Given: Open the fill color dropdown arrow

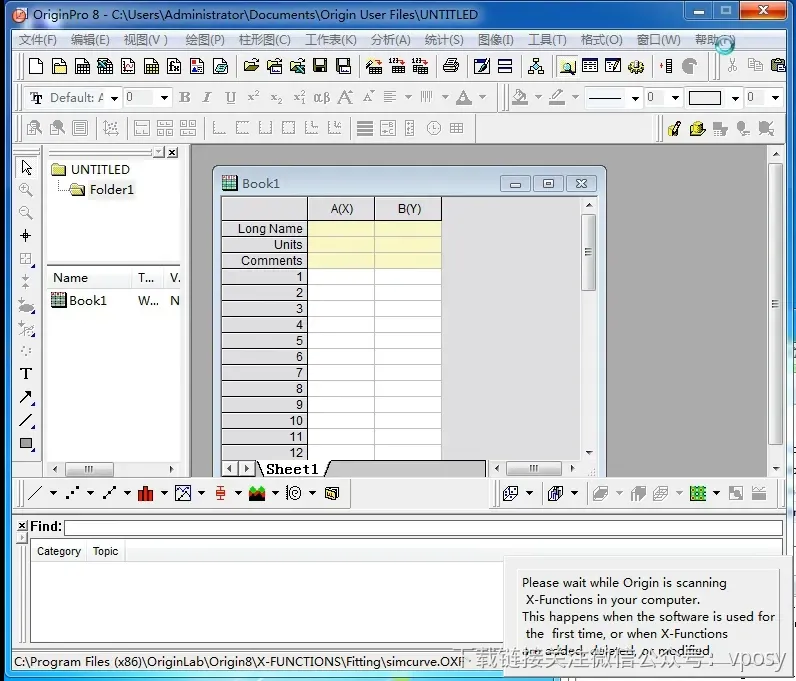Looking at the screenshot, I should 538,97.
